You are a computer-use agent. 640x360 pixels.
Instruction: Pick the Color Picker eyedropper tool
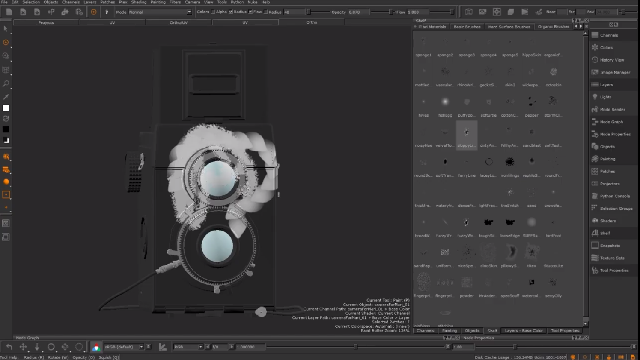click(x=6, y=97)
